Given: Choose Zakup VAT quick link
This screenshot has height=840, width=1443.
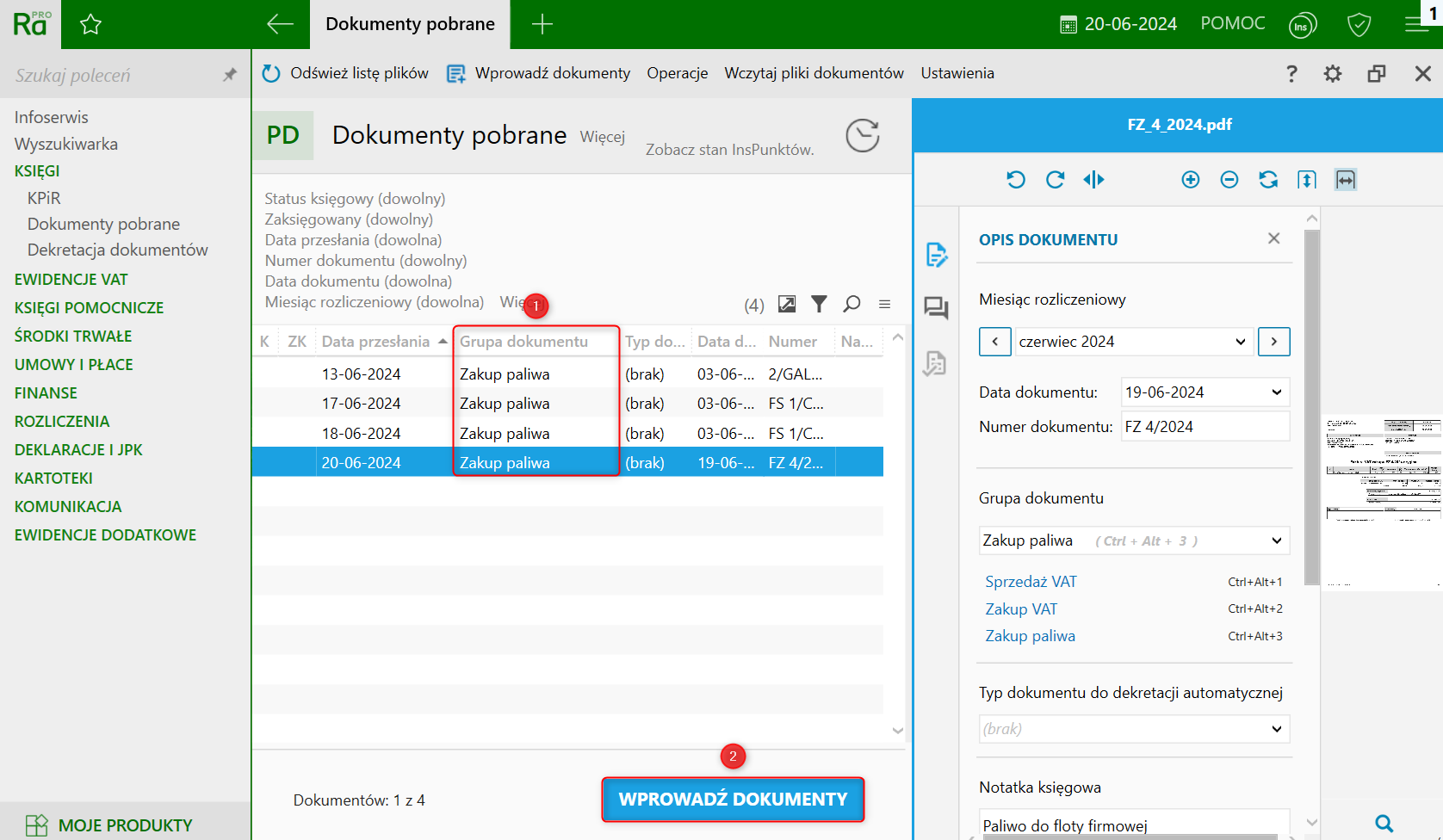Looking at the screenshot, I should point(1021,609).
